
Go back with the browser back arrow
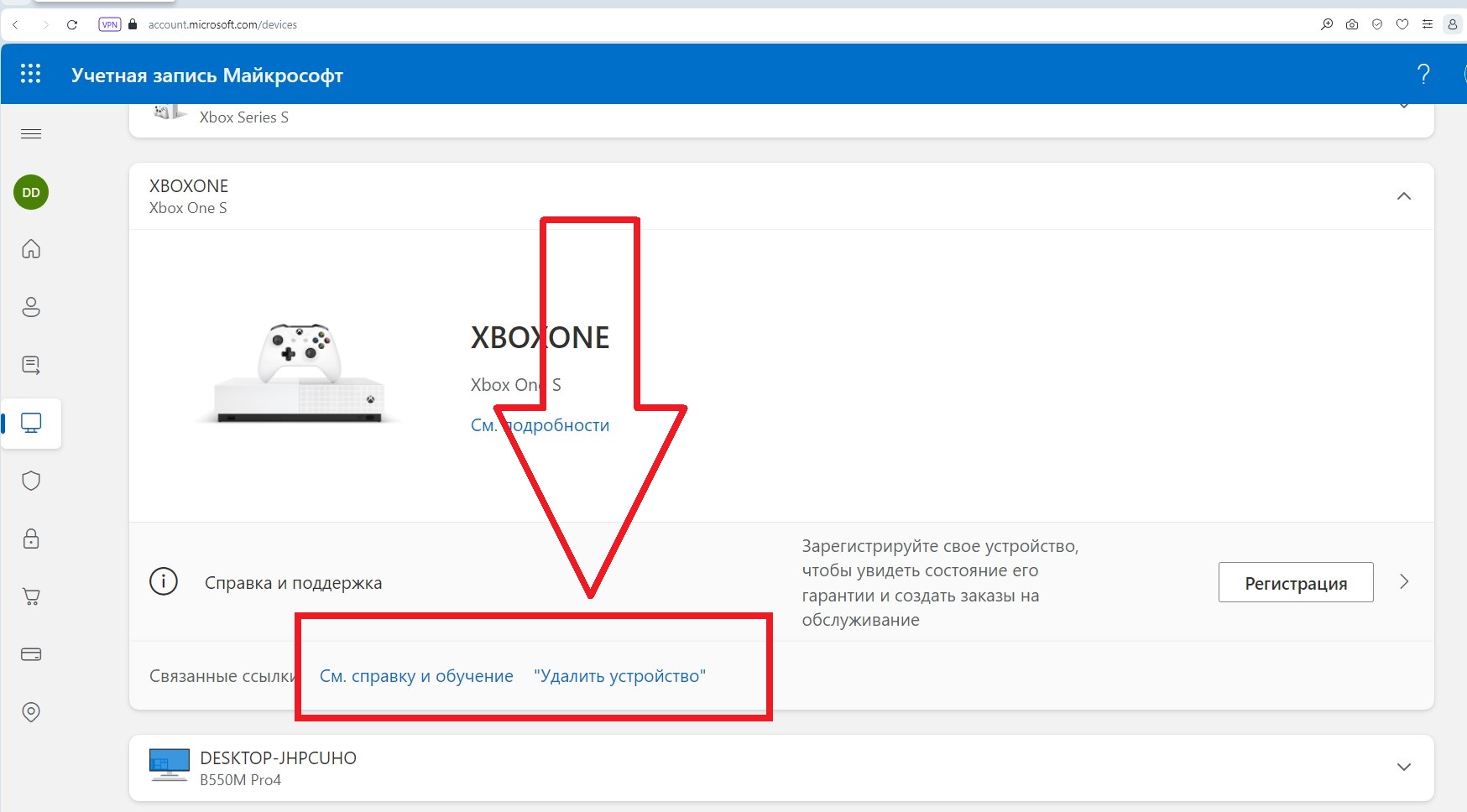click(16, 25)
